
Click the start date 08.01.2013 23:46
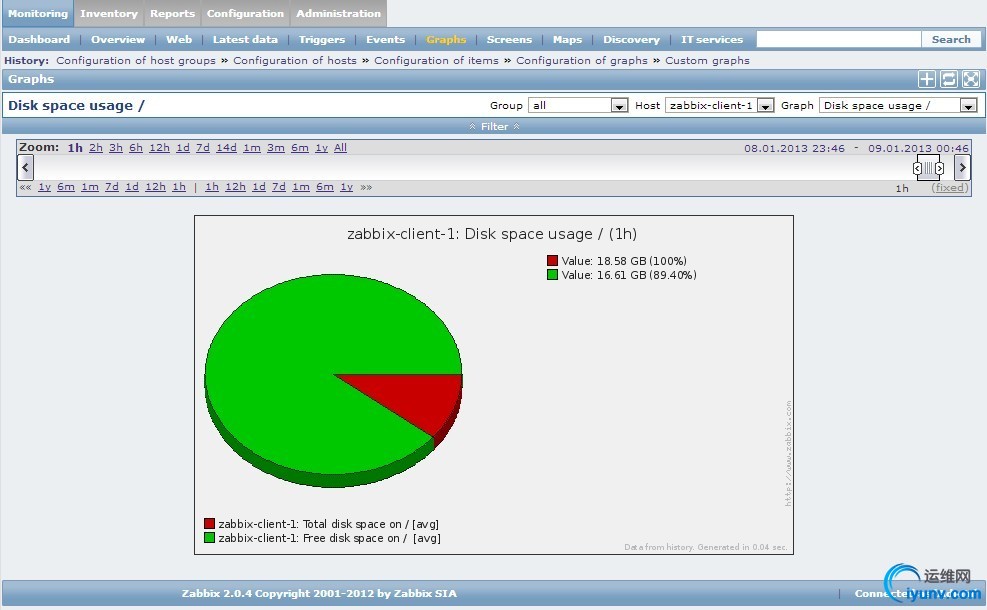pyautogui.click(x=794, y=149)
